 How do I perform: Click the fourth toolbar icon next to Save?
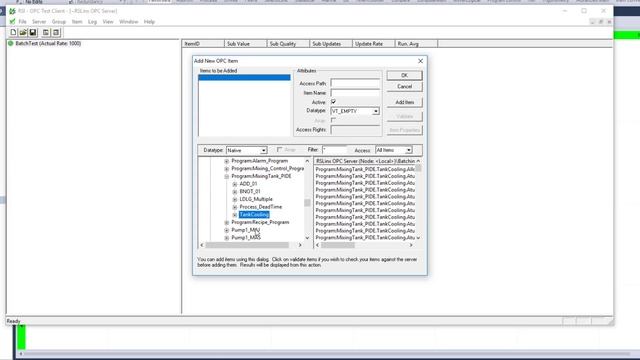tap(46, 32)
